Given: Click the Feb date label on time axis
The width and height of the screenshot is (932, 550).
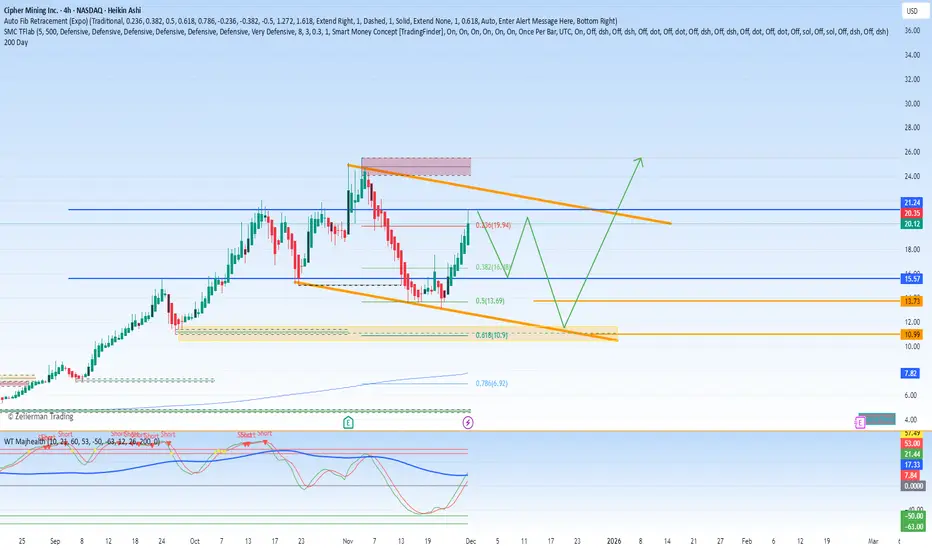Looking at the screenshot, I should click(747, 541).
